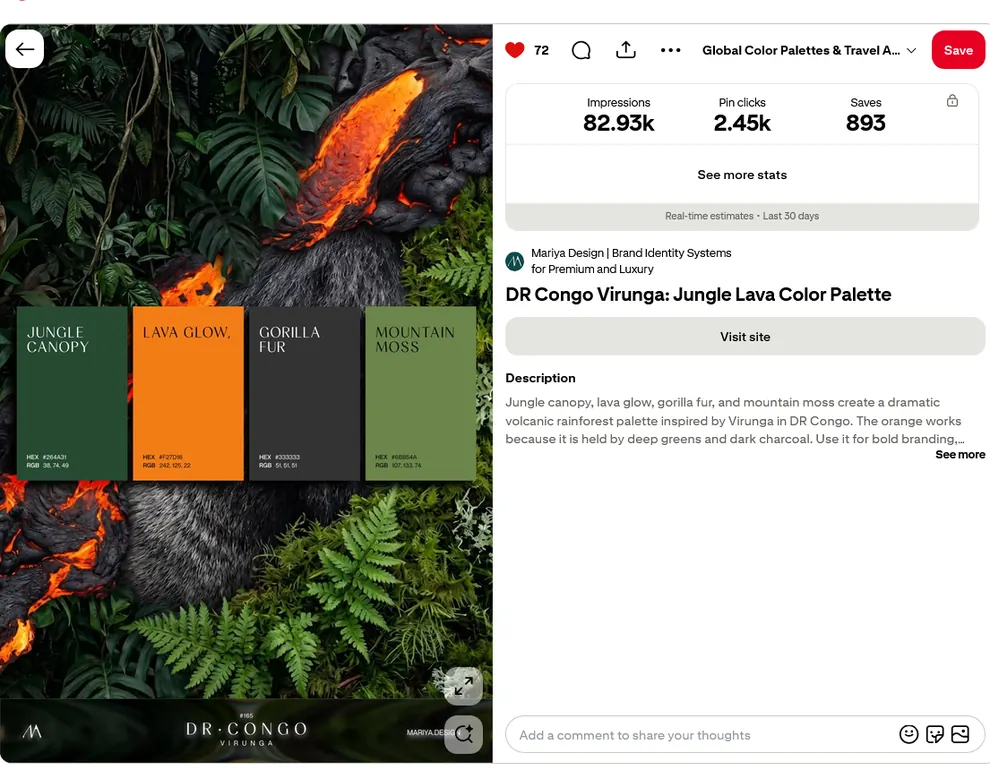Unlike the pin via red heart
This screenshot has height=770, width=990.
(x=515, y=50)
